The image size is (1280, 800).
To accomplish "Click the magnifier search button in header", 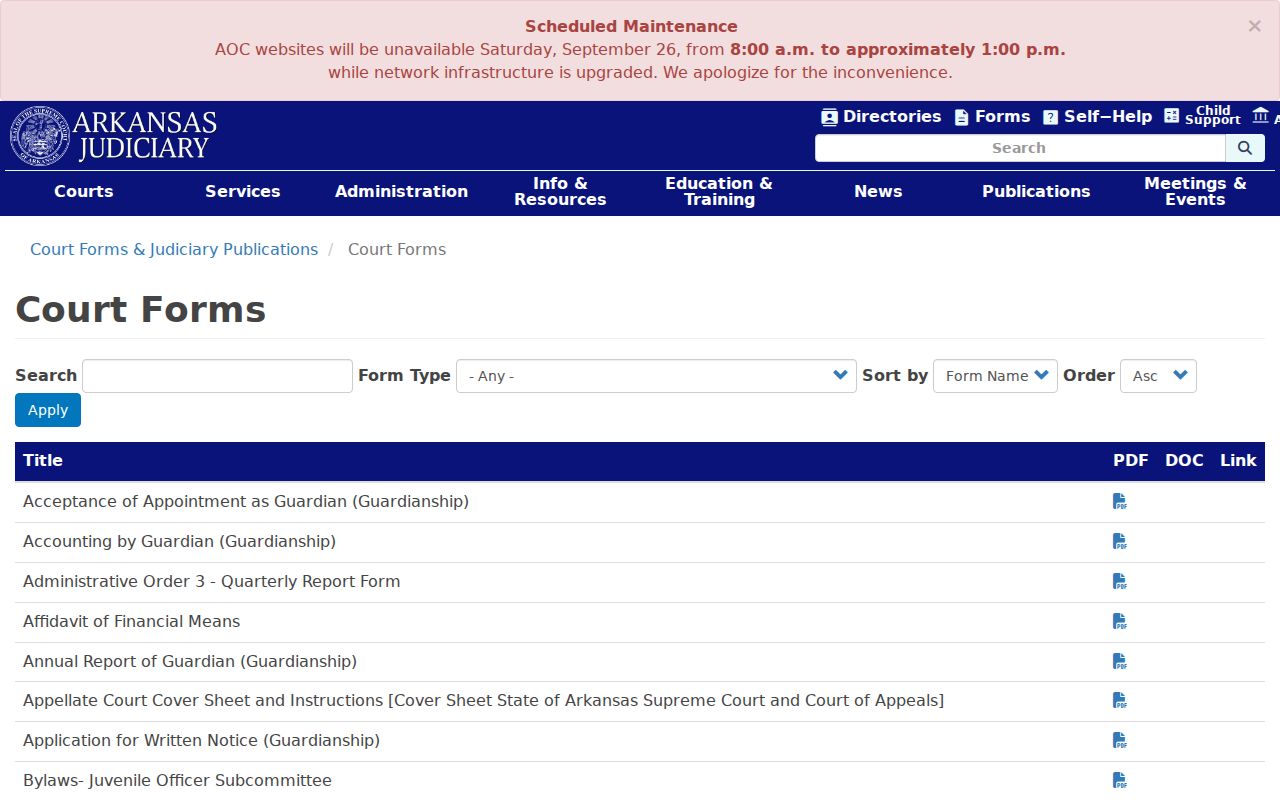I will [x=1245, y=148].
